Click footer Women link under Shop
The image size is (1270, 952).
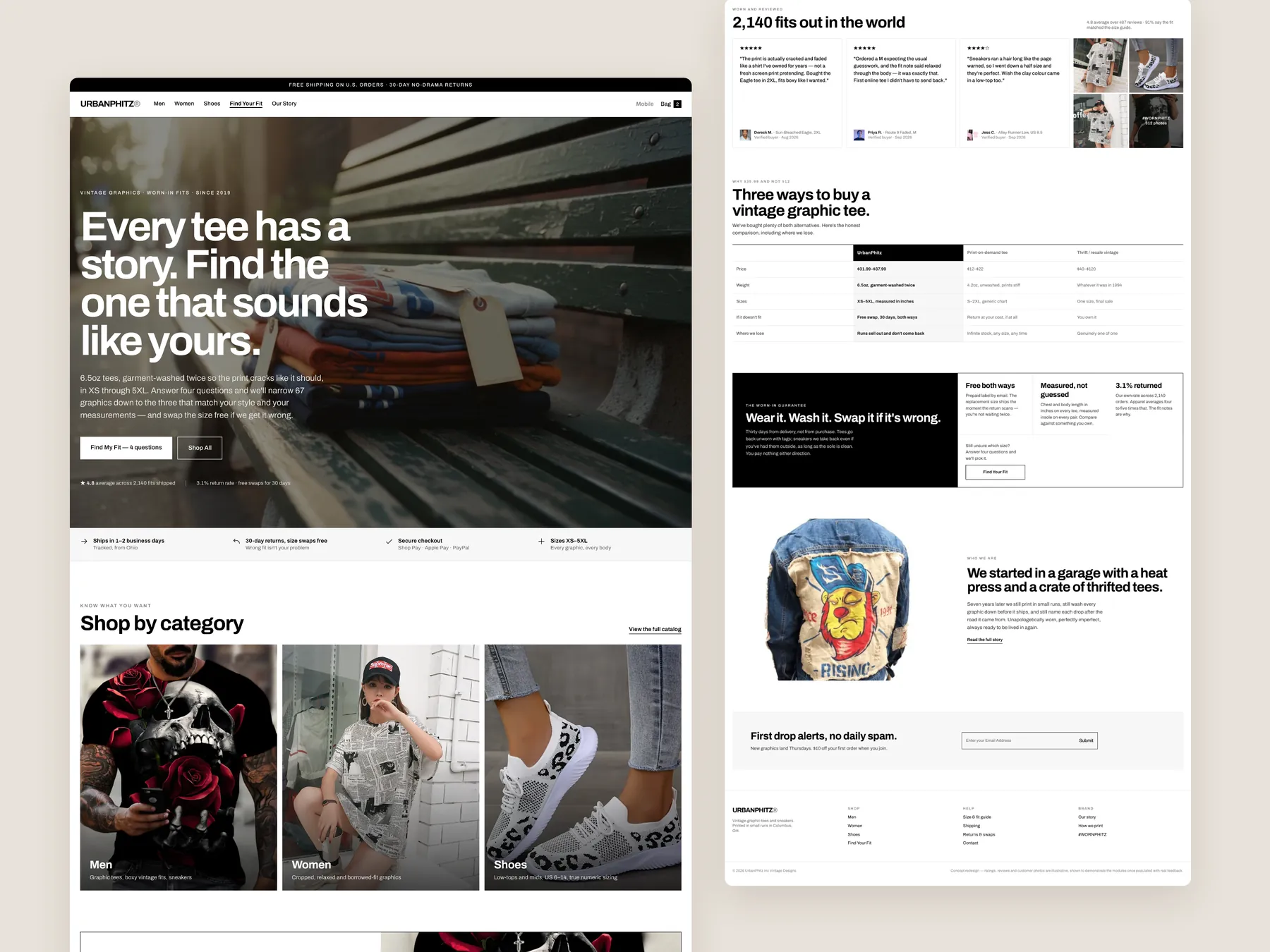point(854,826)
